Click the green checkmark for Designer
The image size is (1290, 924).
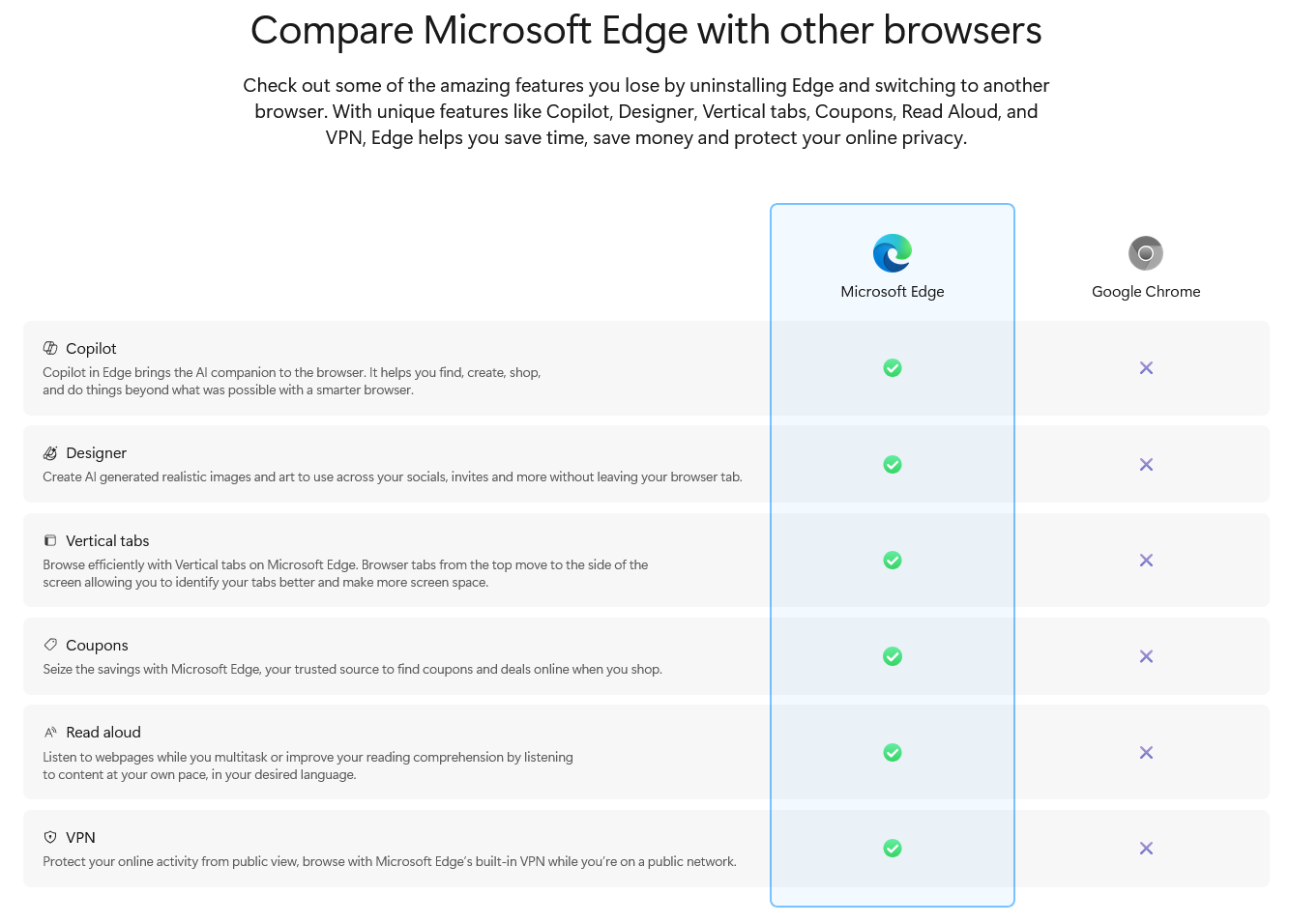893,465
